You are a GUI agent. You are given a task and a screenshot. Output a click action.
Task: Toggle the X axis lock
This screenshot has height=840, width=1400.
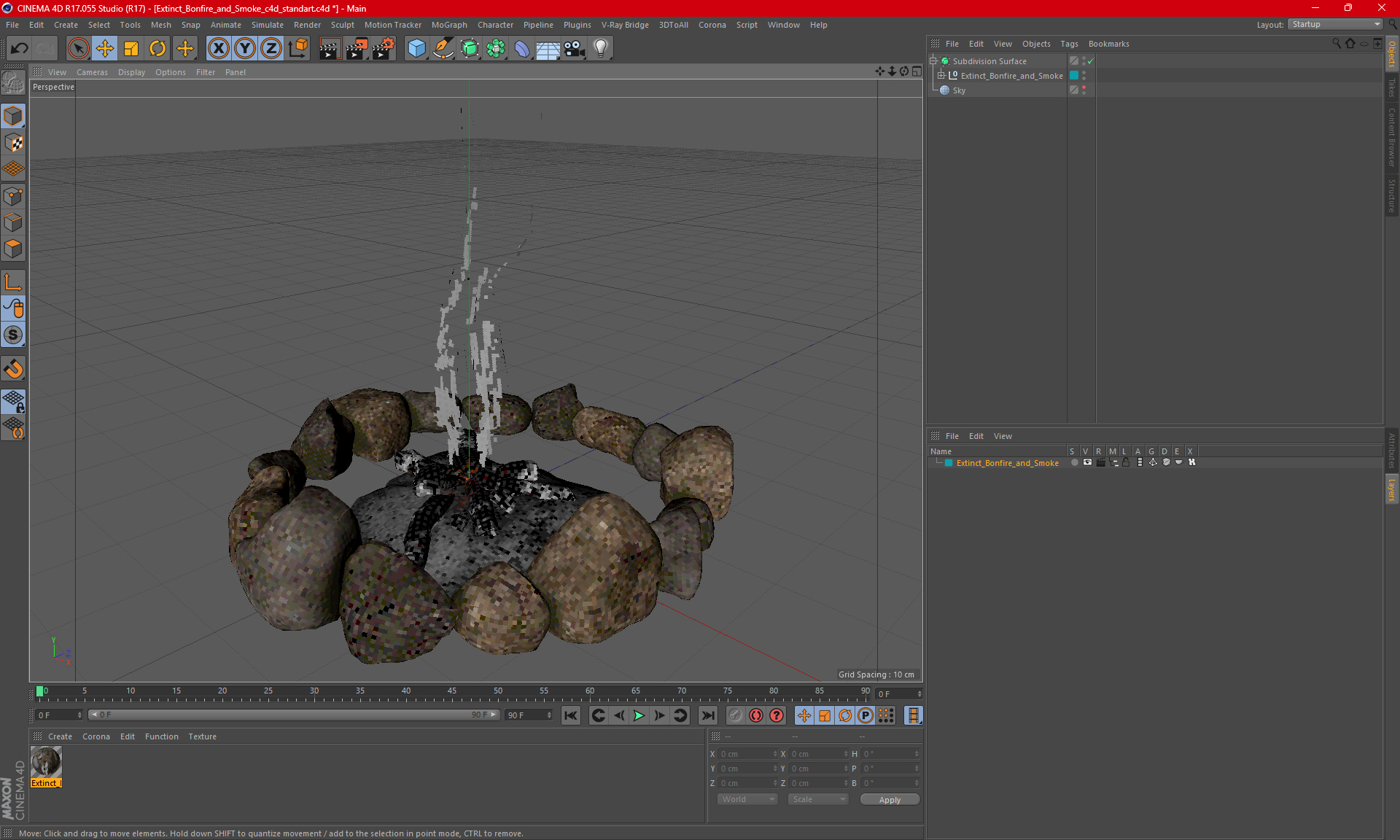click(218, 48)
